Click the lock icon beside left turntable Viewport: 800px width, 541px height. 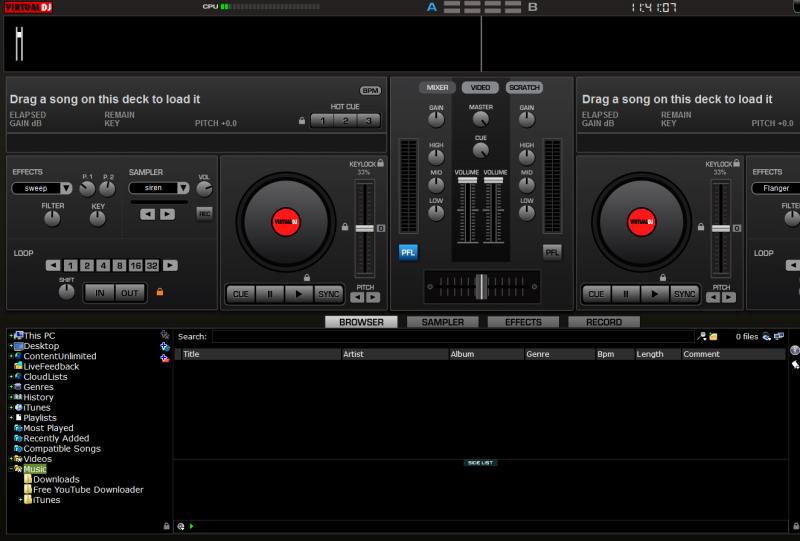[345, 227]
